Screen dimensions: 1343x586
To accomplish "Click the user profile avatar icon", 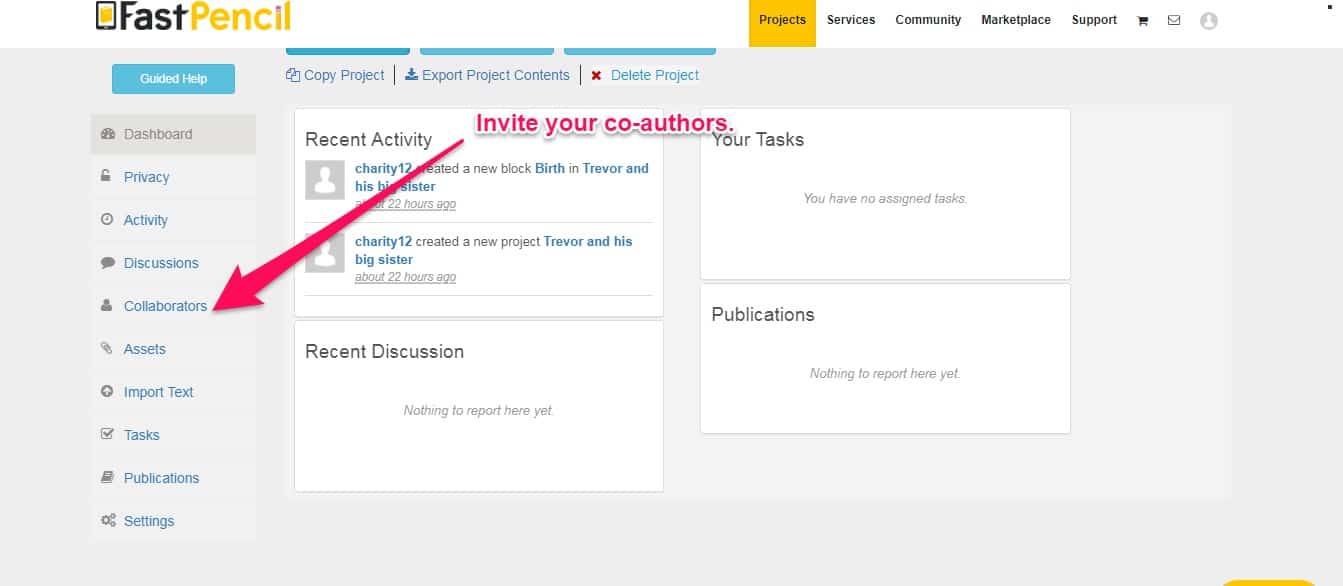I will pos(1208,21).
